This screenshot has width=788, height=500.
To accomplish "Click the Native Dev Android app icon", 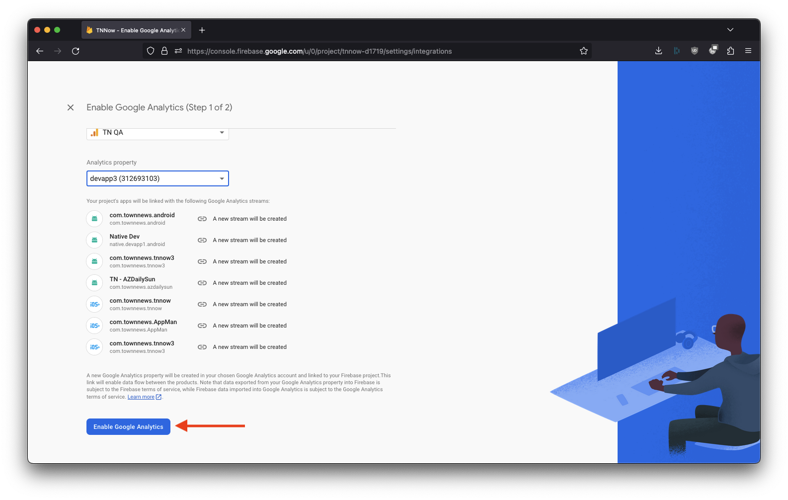I will (95, 240).
